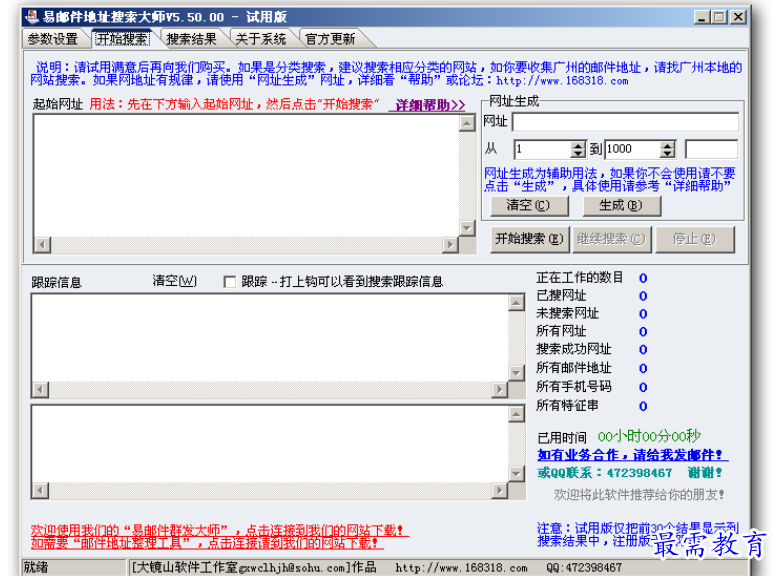775x576 pixels.
Task: Open the 关于系统 tab
Action: pos(260,39)
